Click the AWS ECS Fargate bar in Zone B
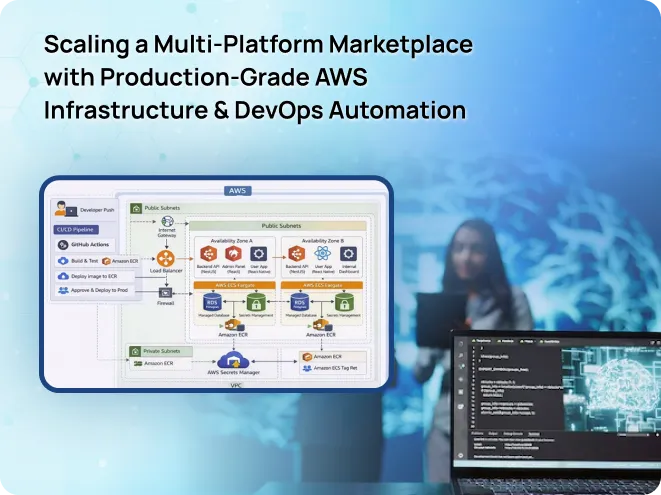661x495 pixels. coord(322,285)
